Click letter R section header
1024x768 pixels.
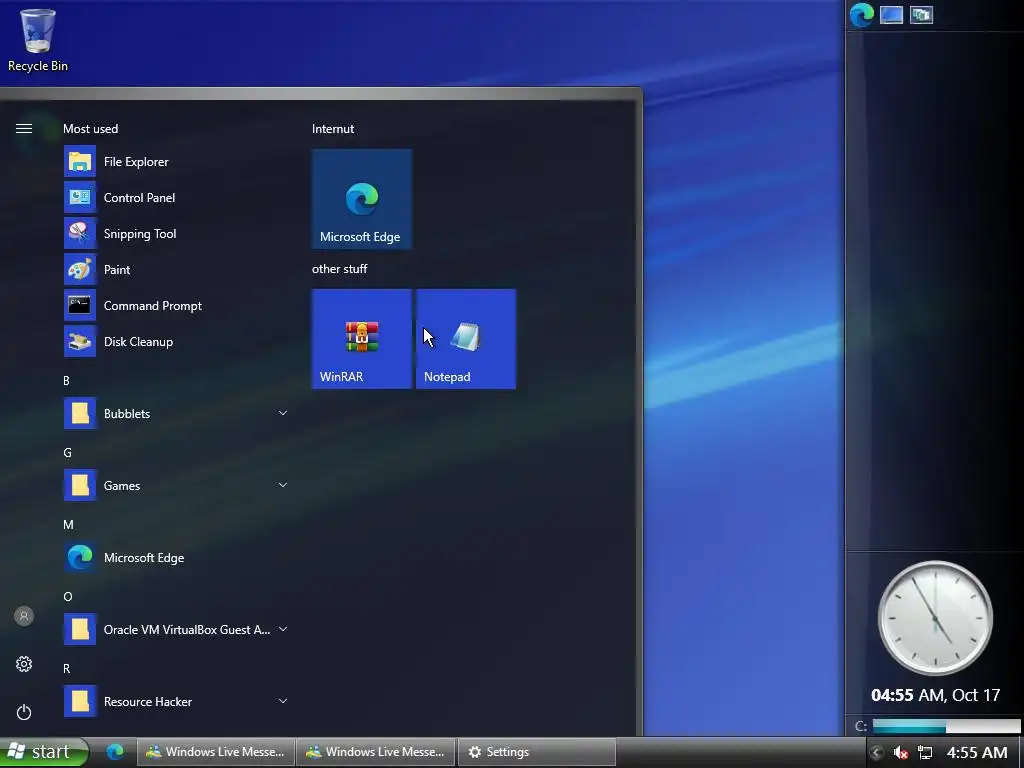coord(66,668)
